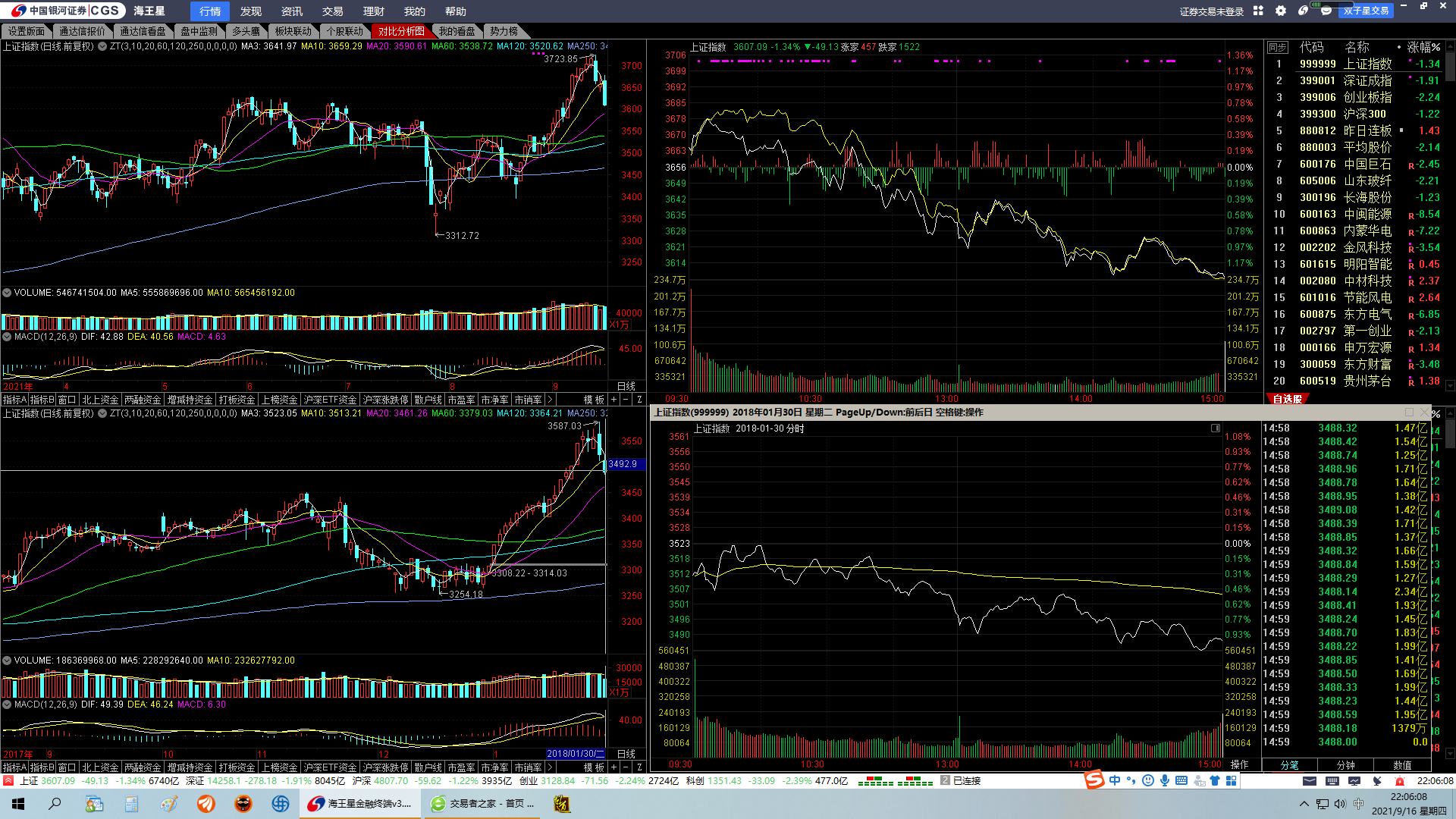Click the mail envelope icon in status bar
The image size is (1456, 819).
click(x=1310, y=781)
